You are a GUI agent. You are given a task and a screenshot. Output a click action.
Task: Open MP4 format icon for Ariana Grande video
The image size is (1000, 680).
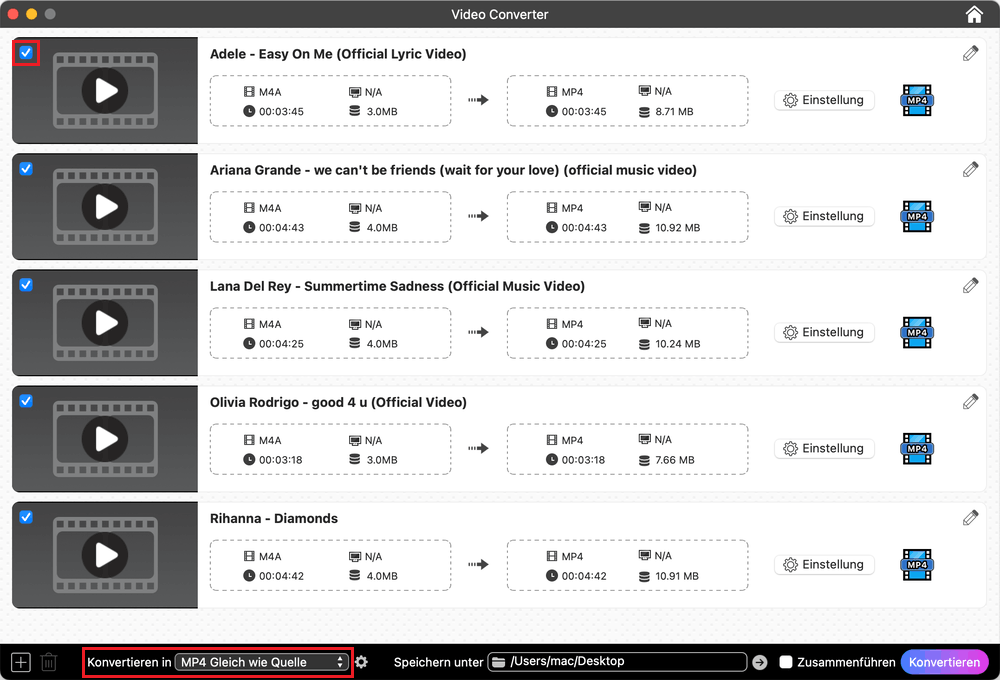[916, 216]
